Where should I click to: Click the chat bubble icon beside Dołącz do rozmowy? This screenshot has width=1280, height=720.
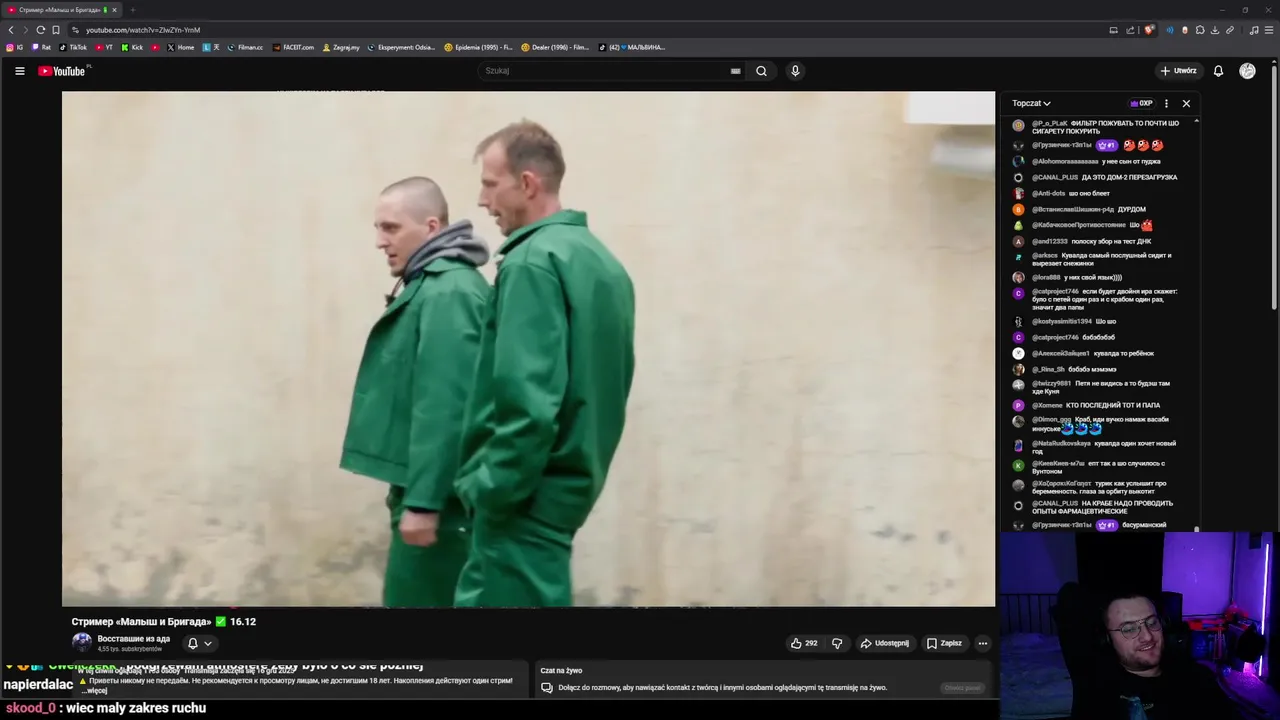point(547,688)
